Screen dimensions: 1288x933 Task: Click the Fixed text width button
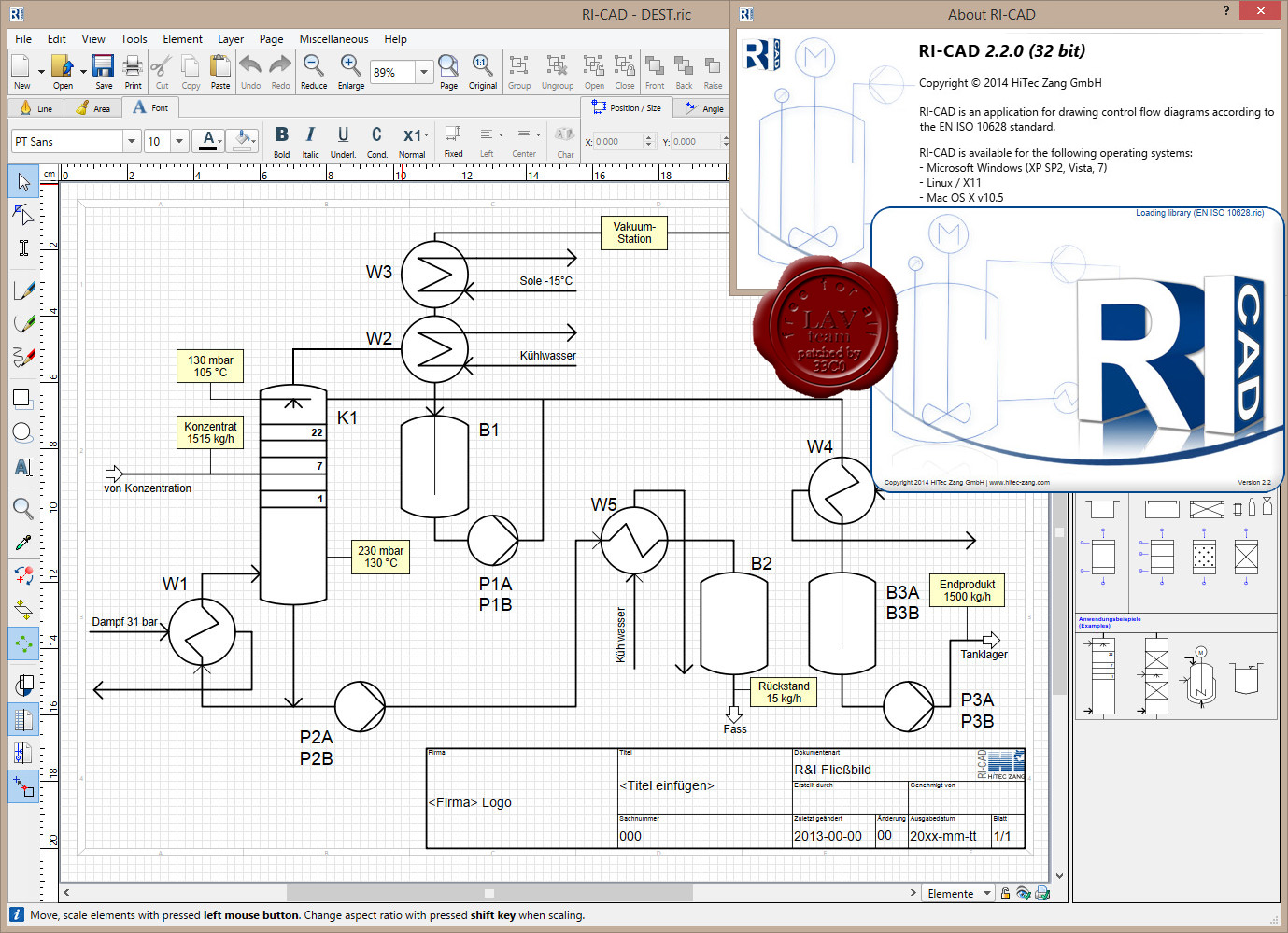click(x=453, y=141)
